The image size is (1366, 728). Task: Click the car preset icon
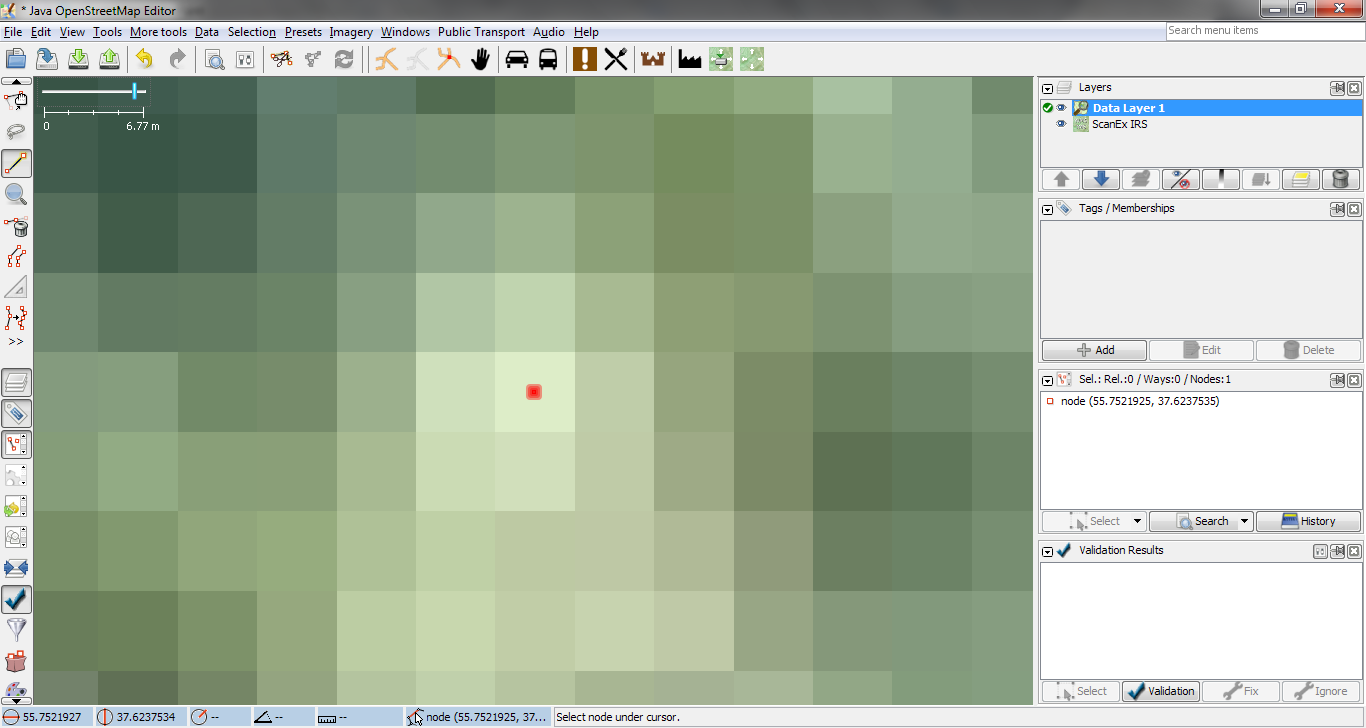click(x=517, y=59)
